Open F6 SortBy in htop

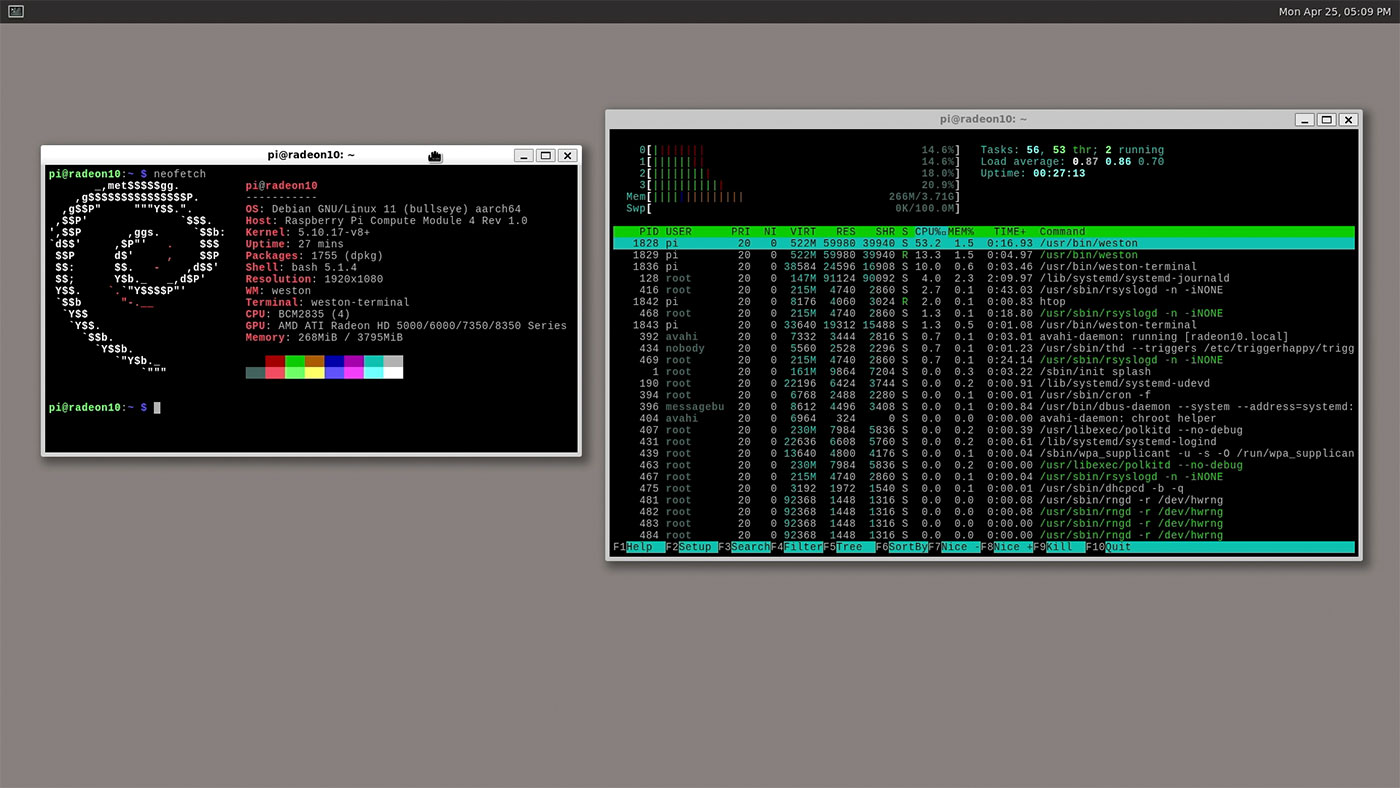click(x=902, y=547)
